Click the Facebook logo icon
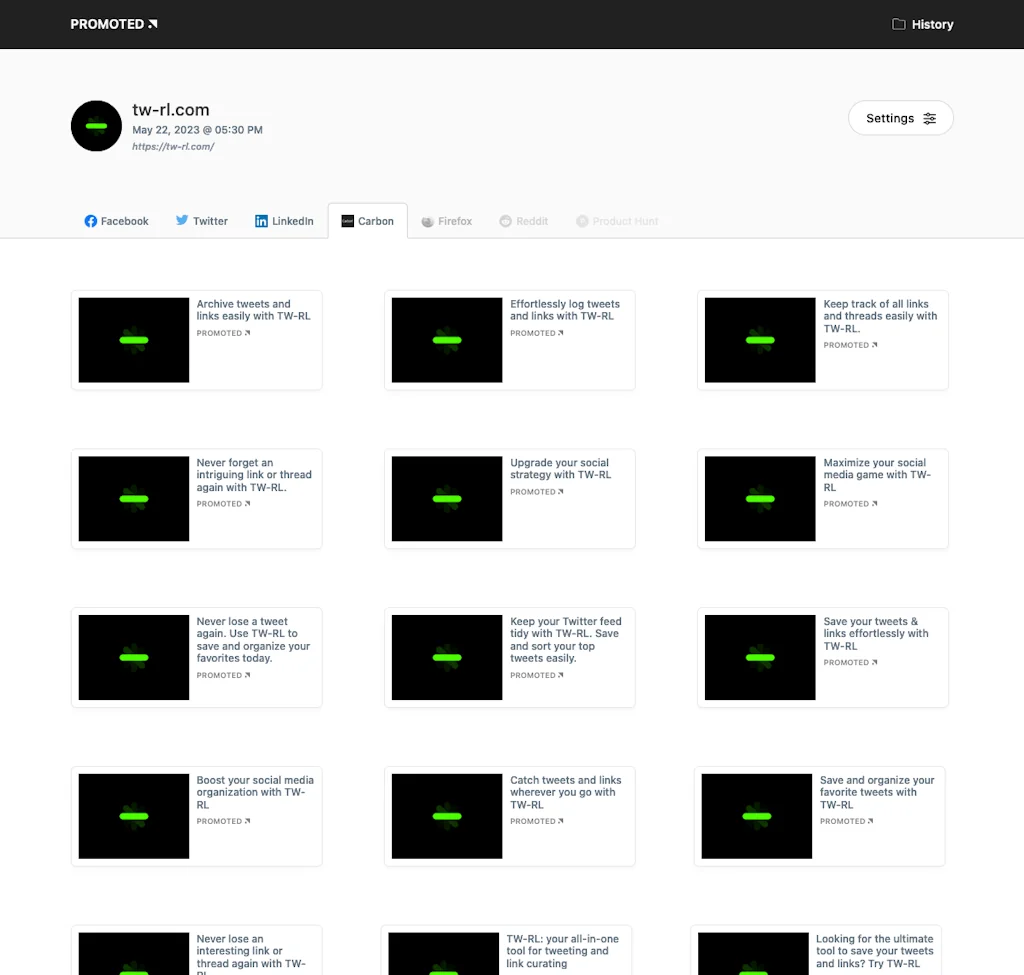1024x975 pixels. pyautogui.click(x=91, y=221)
